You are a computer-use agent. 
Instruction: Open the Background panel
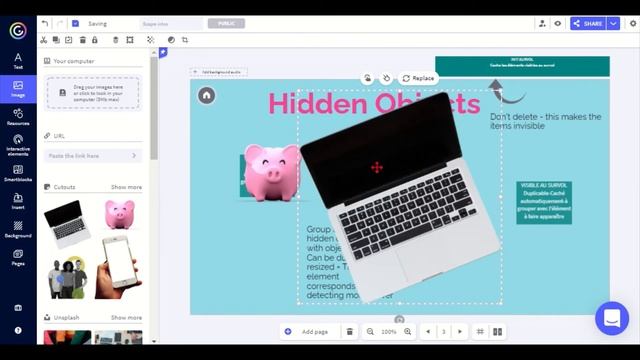pos(18,229)
